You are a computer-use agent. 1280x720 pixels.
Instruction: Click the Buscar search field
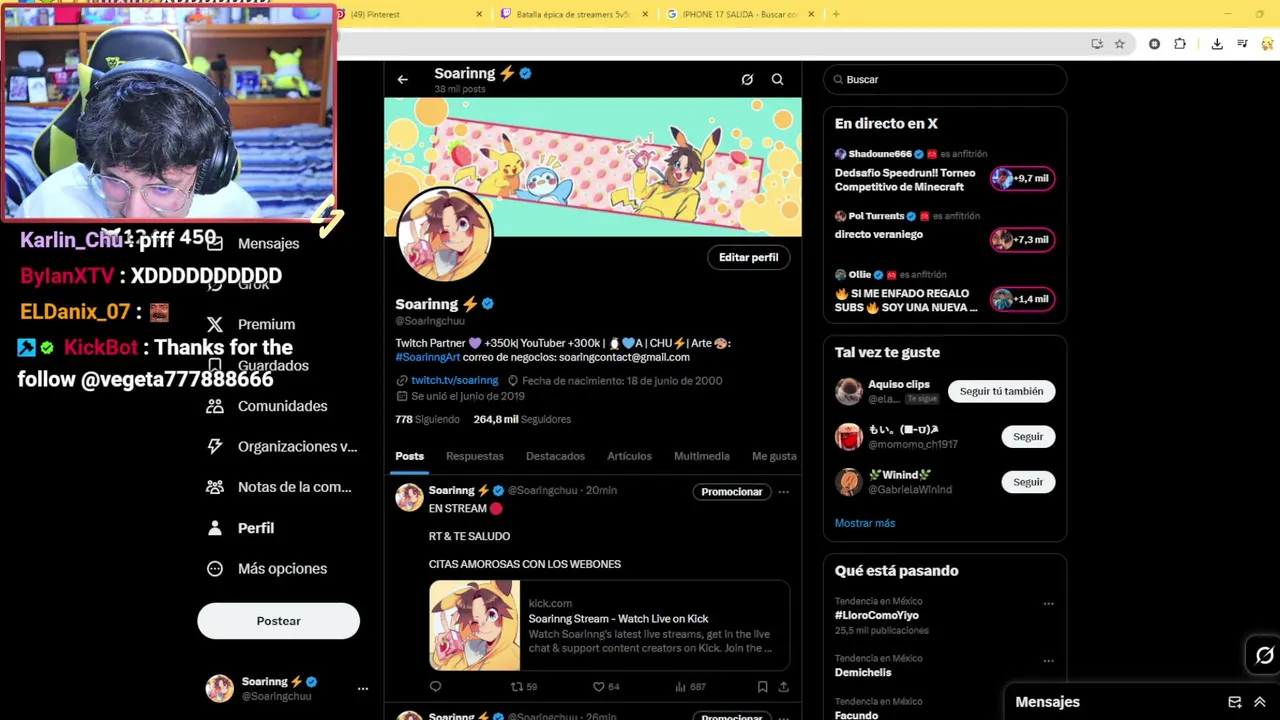tap(945, 80)
